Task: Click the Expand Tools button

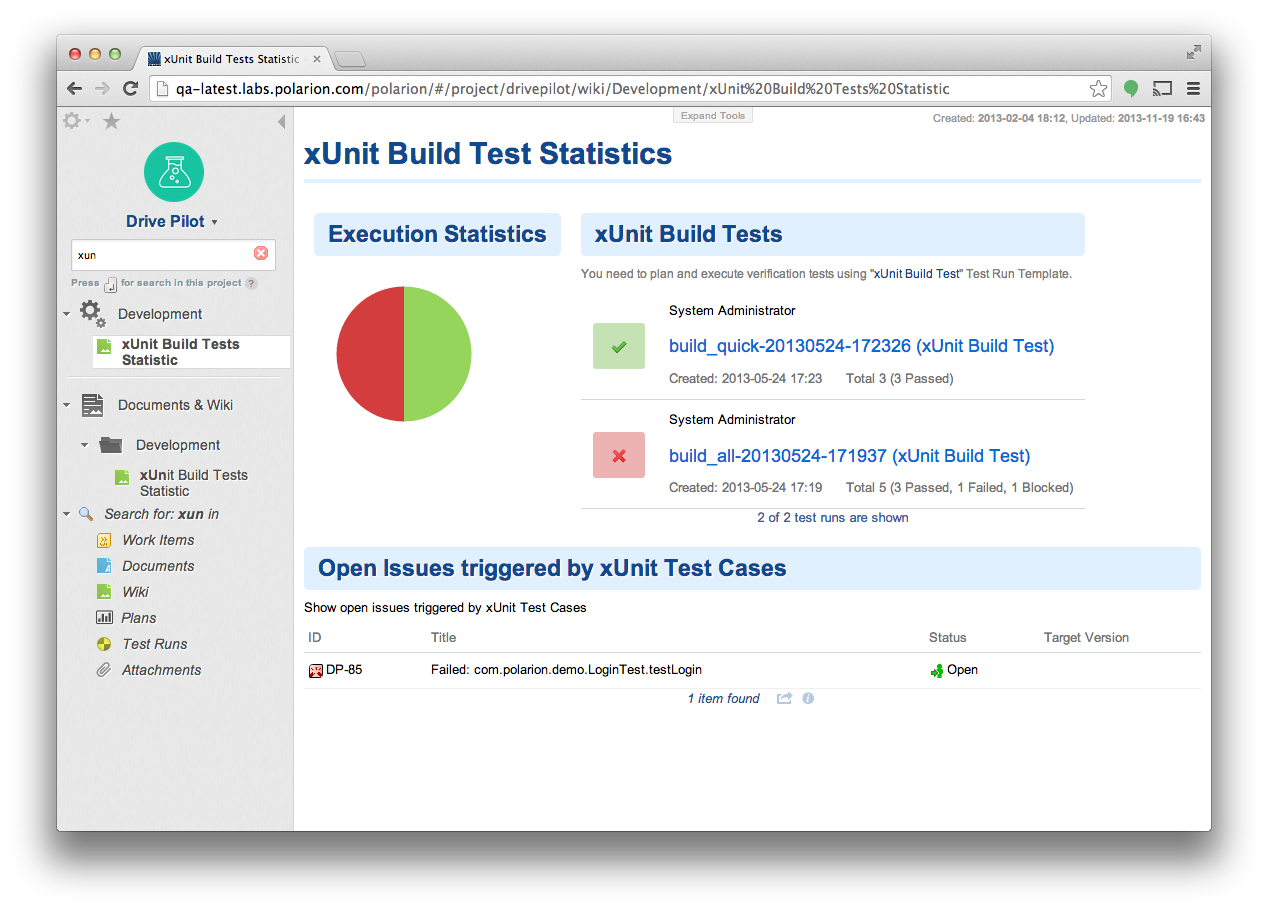Action: click(x=713, y=116)
